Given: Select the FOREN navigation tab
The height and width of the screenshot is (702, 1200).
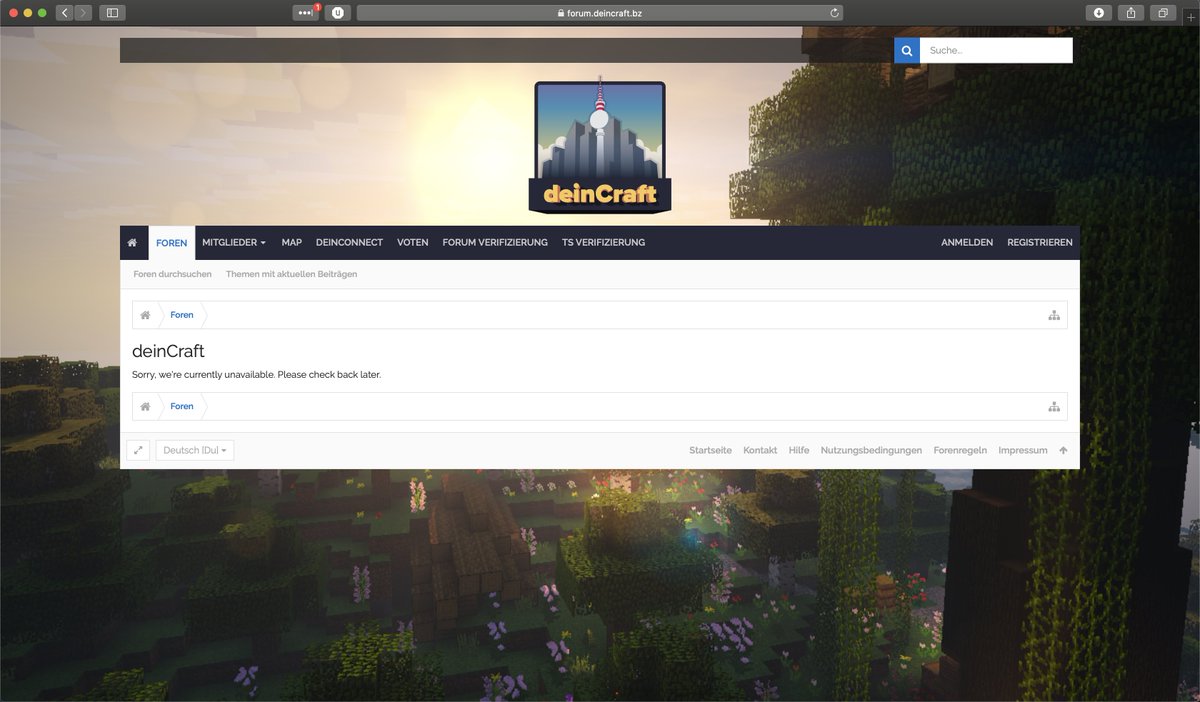Looking at the screenshot, I should point(172,243).
